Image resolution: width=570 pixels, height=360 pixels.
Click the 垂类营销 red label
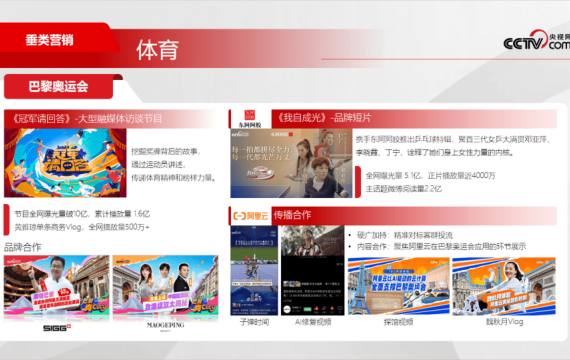49,40
